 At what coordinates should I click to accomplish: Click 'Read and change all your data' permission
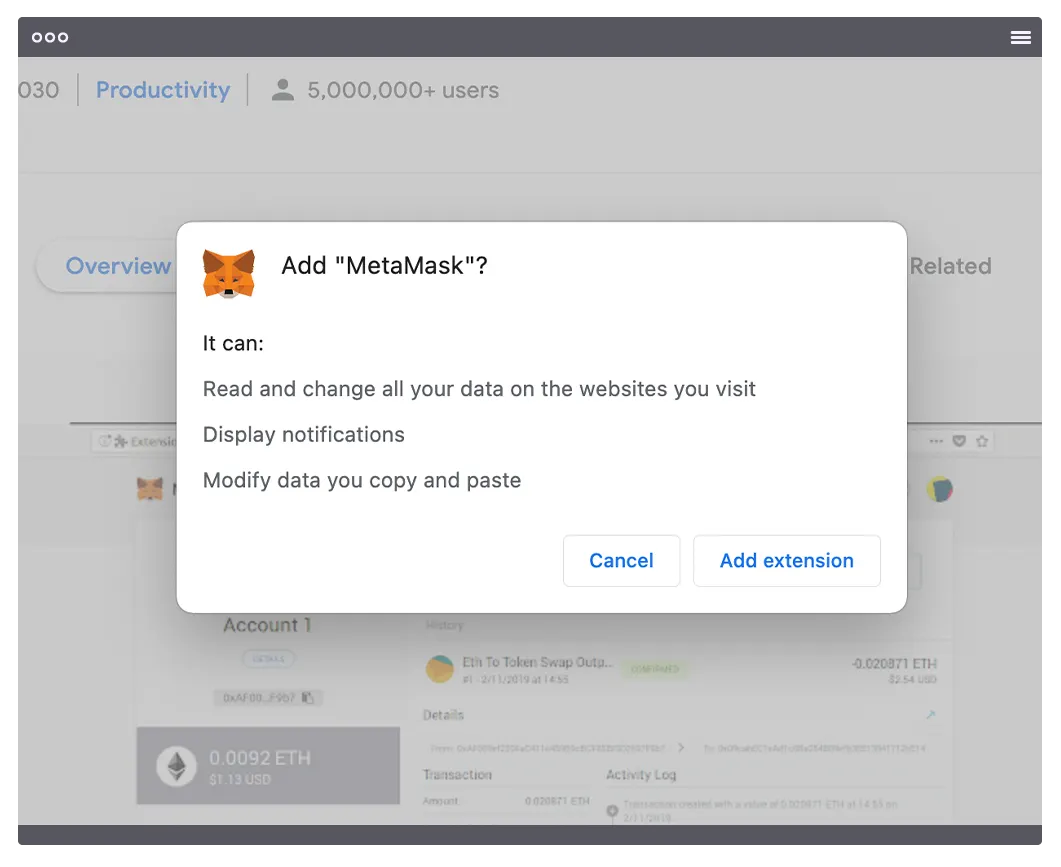coord(479,389)
